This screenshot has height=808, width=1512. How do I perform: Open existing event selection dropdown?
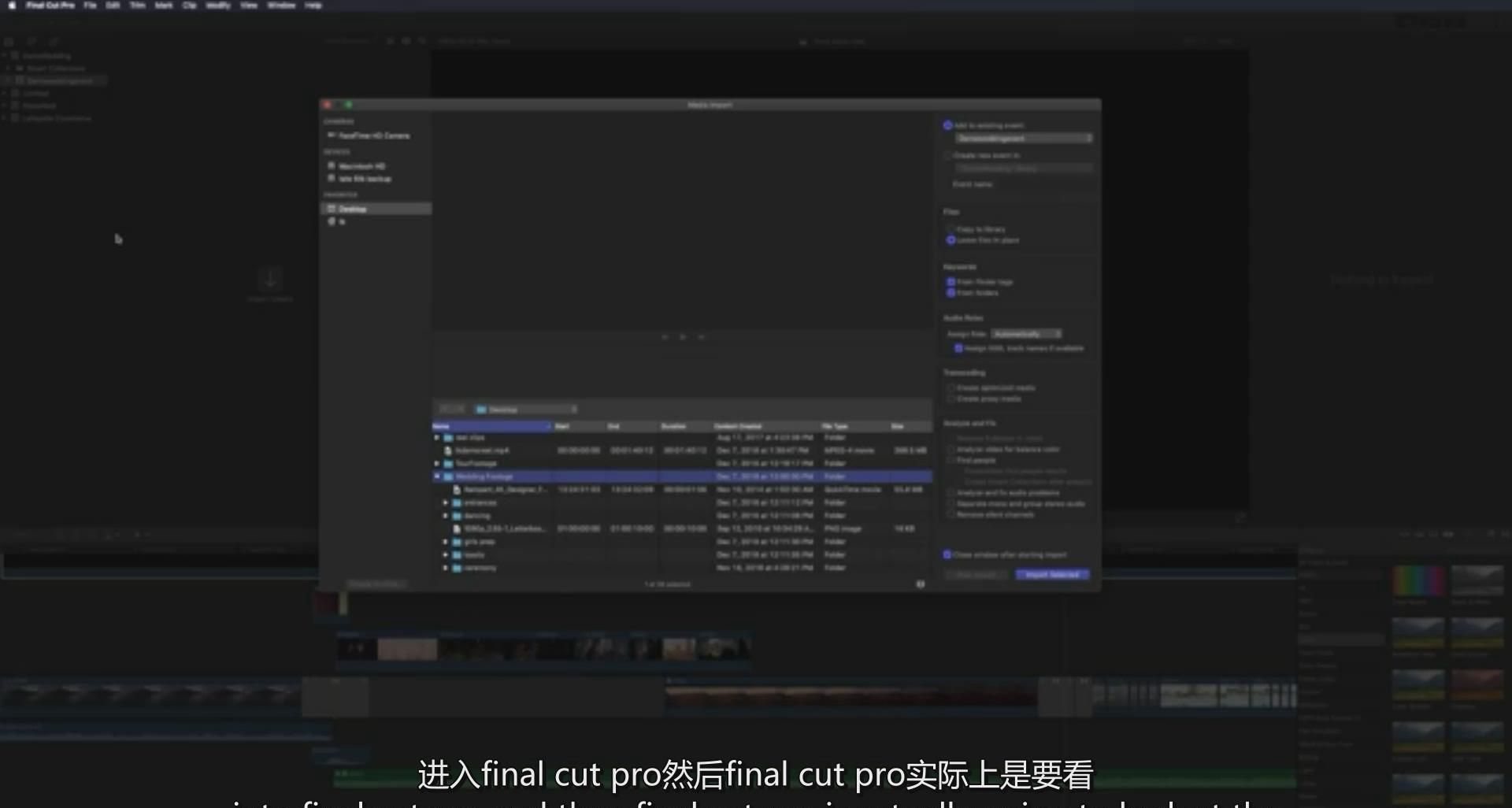click(1024, 139)
